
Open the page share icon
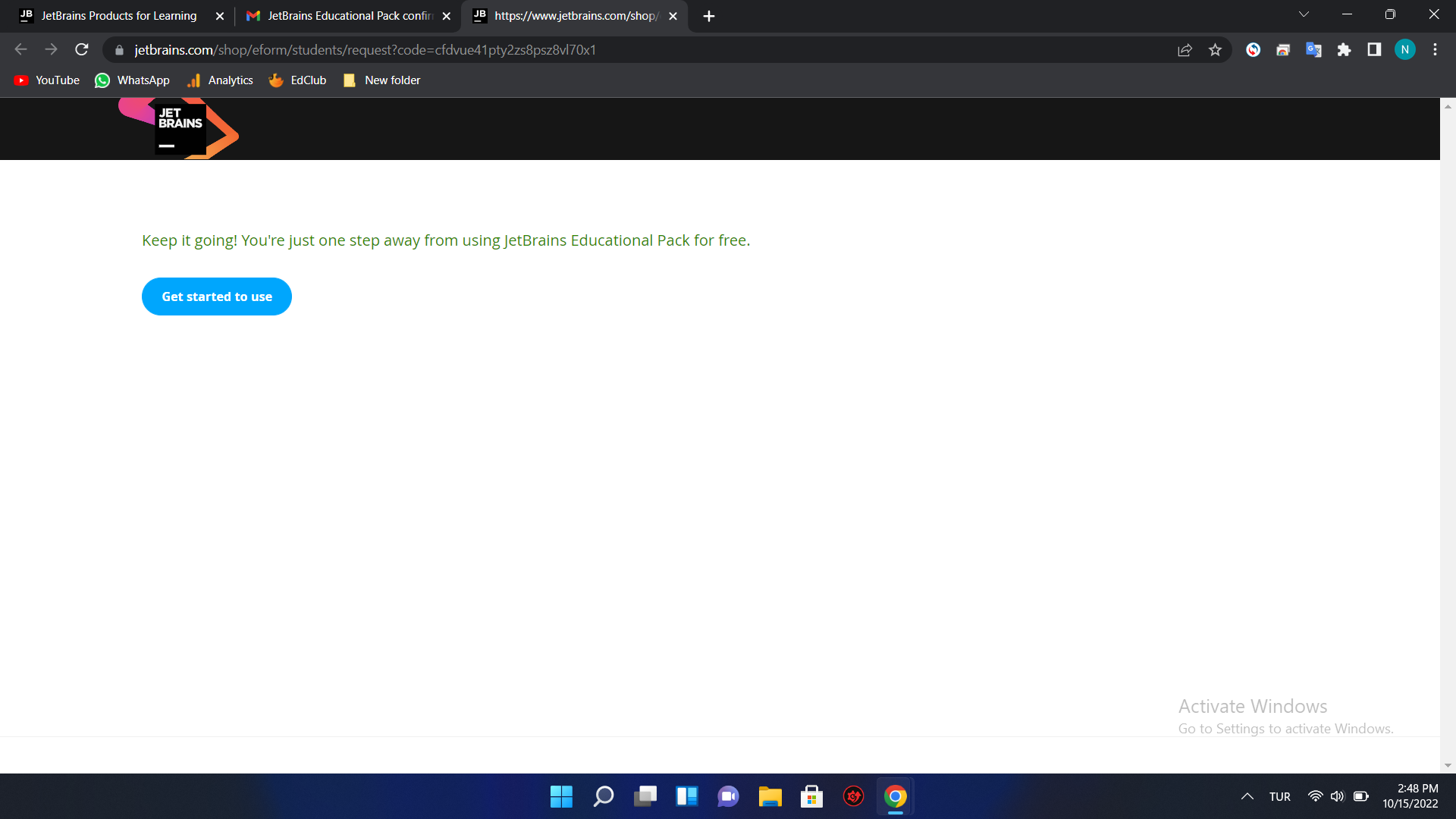(x=1185, y=50)
